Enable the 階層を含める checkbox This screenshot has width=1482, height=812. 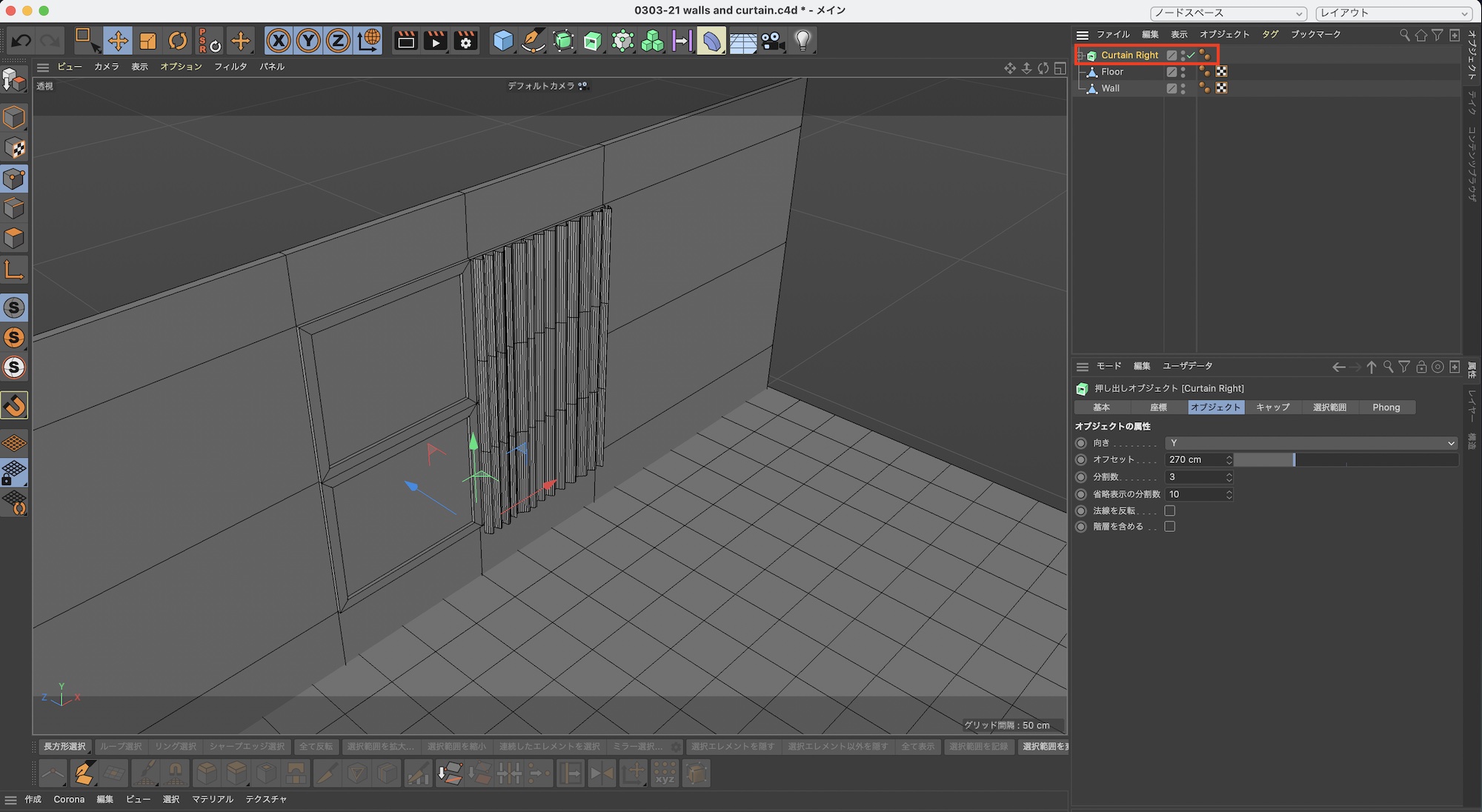[1170, 527]
